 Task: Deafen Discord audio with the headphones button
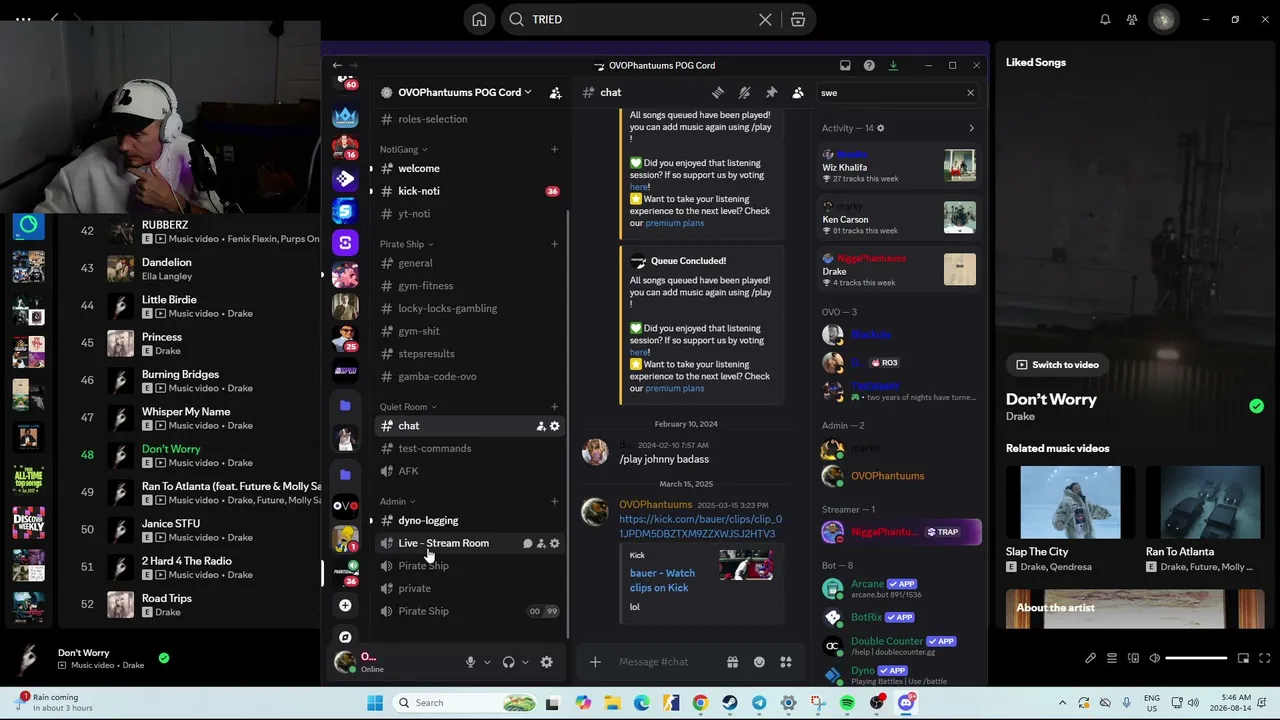pos(508,662)
